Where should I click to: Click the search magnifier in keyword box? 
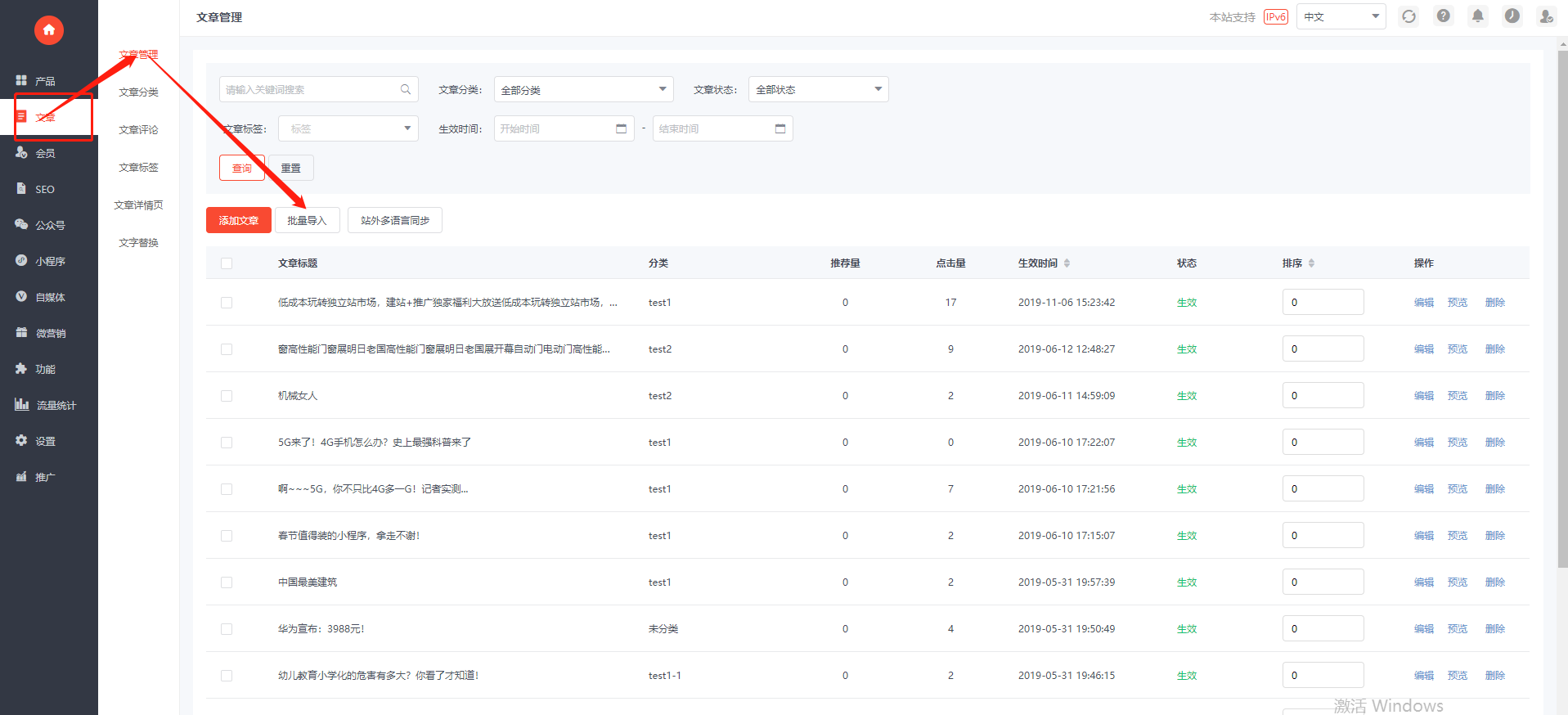point(406,89)
